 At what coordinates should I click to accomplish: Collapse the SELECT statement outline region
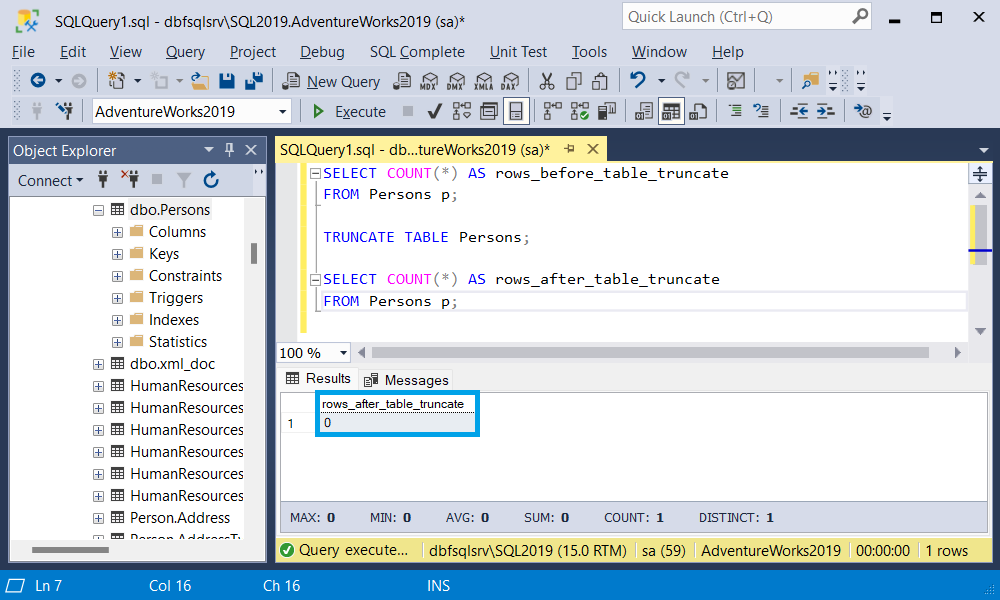[x=314, y=173]
